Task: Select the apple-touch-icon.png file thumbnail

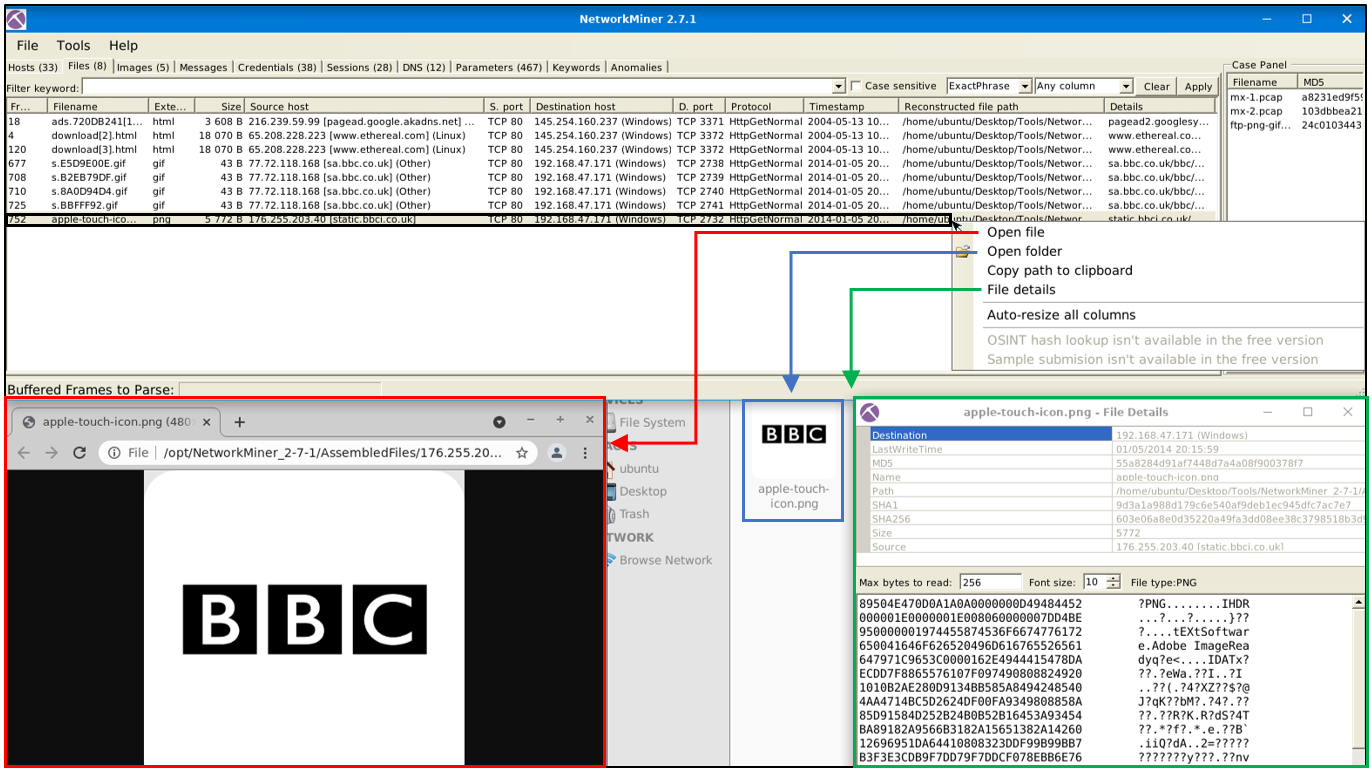Action: (794, 462)
